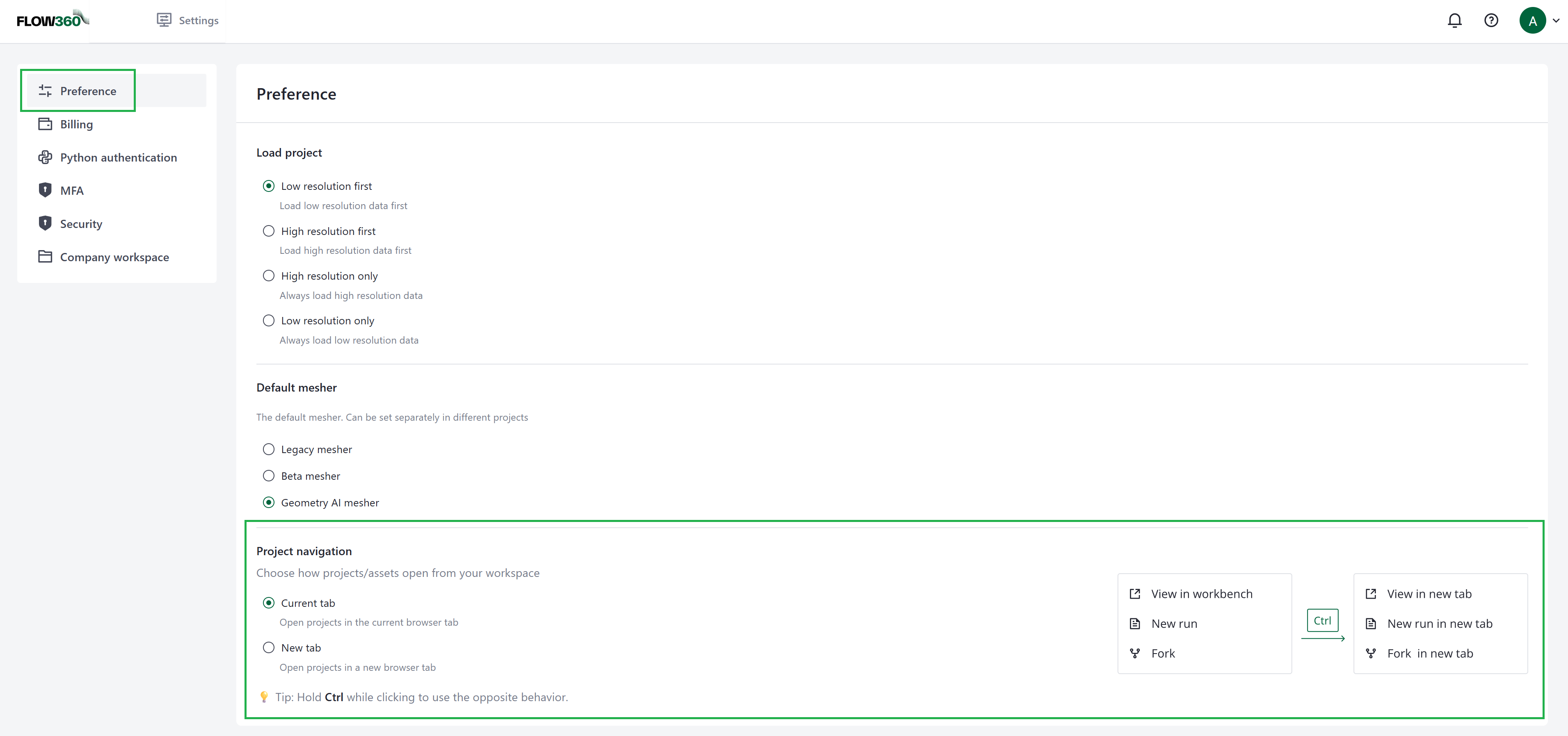Click 'New run in new tab' text
1568x736 pixels.
(x=1440, y=624)
